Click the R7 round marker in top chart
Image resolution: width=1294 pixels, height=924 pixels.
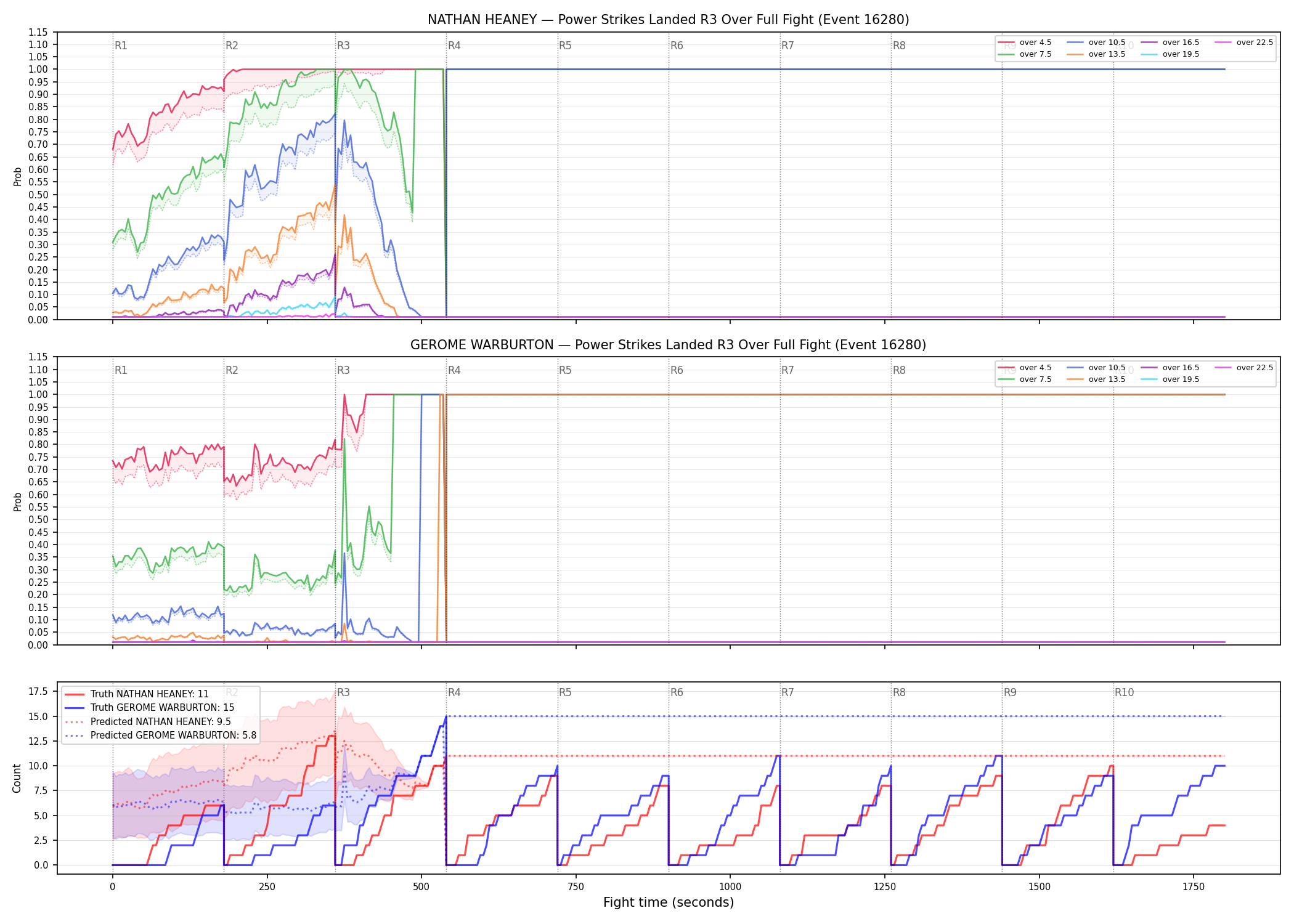tap(787, 46)
